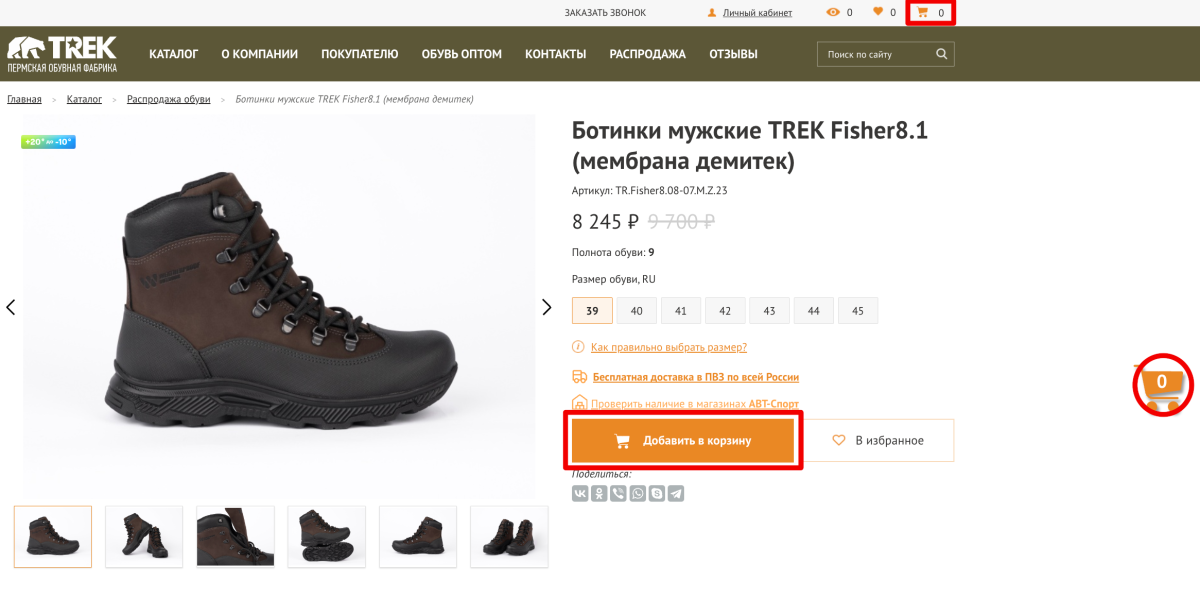The image size is (1200, 615).
Task: Select shoe size 41
Action: click(681, 311)
